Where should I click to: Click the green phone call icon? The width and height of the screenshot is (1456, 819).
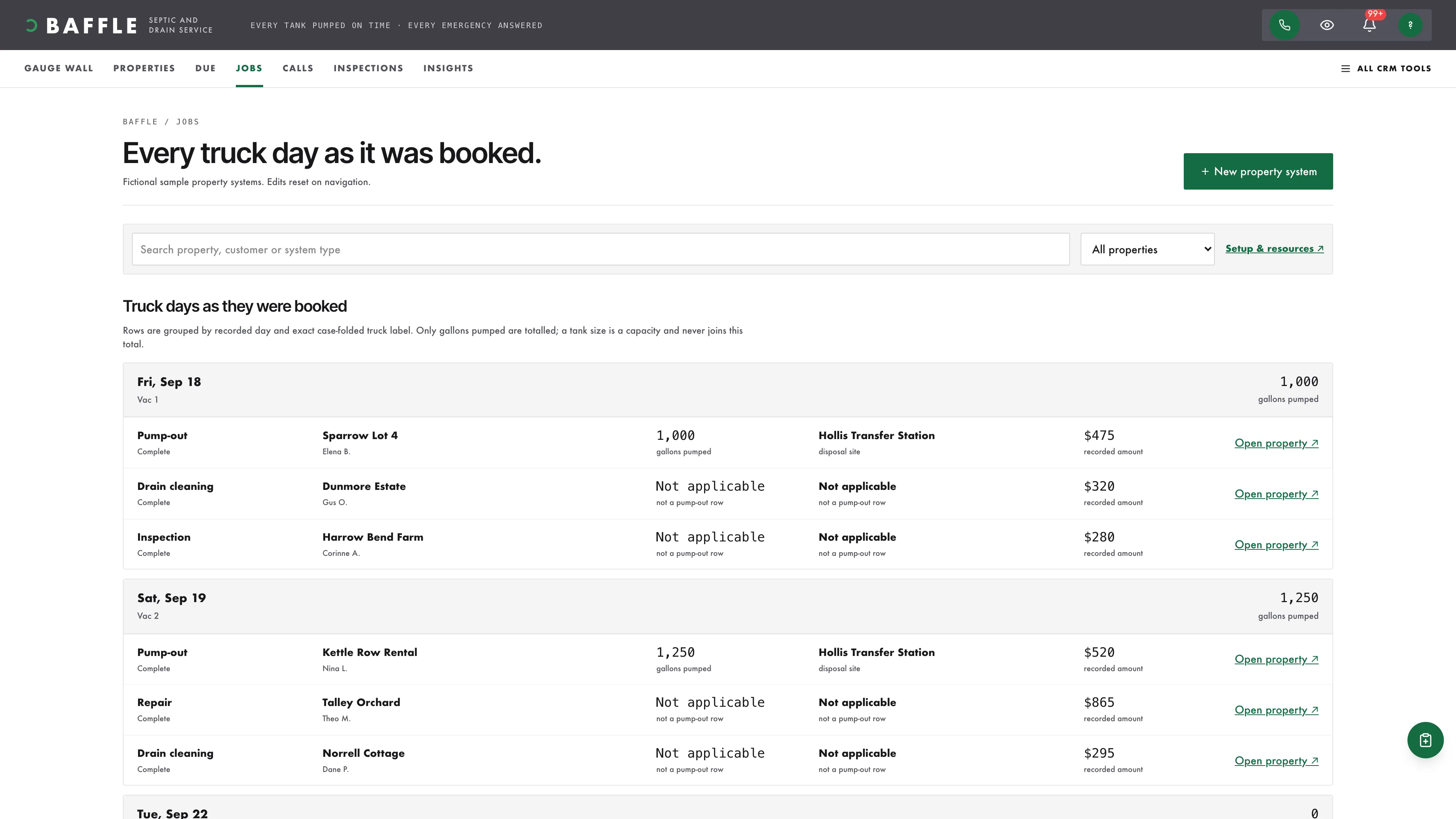1284,25
